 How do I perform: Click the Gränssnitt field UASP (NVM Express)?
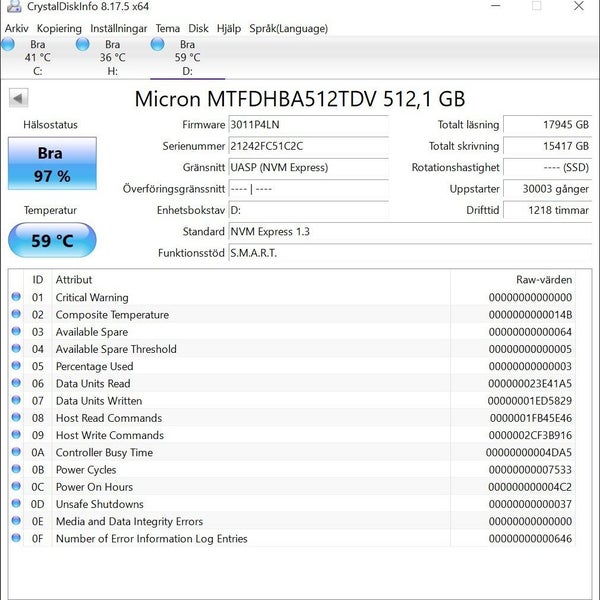308,168
